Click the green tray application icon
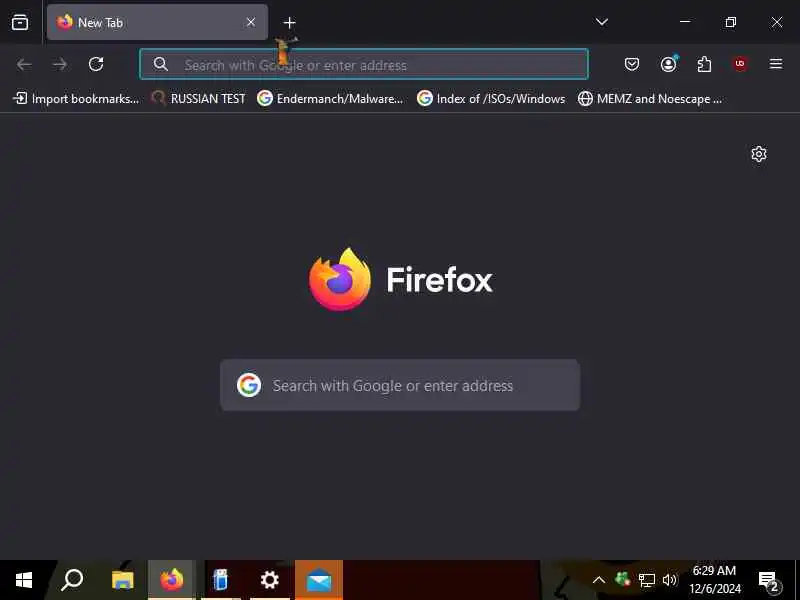This screenshot has height=600, width=800. 622,580
